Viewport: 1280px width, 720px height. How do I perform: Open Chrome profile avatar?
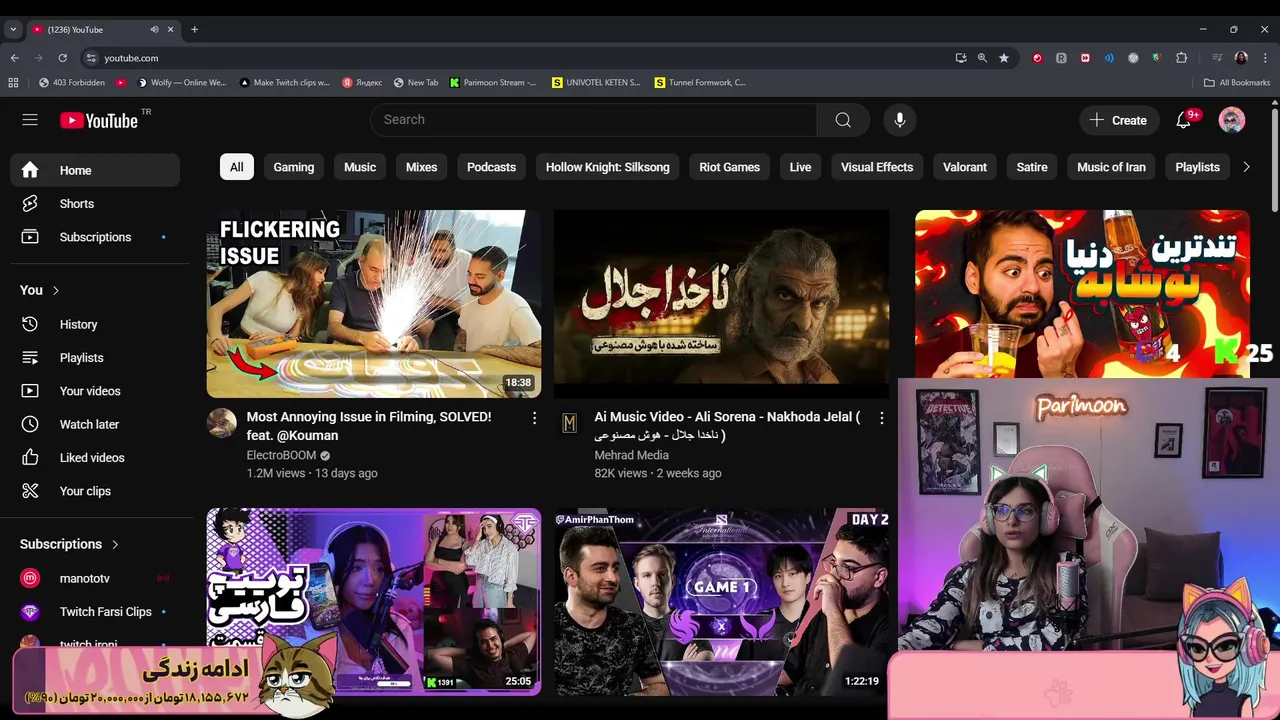click(x=1241, y=58)
